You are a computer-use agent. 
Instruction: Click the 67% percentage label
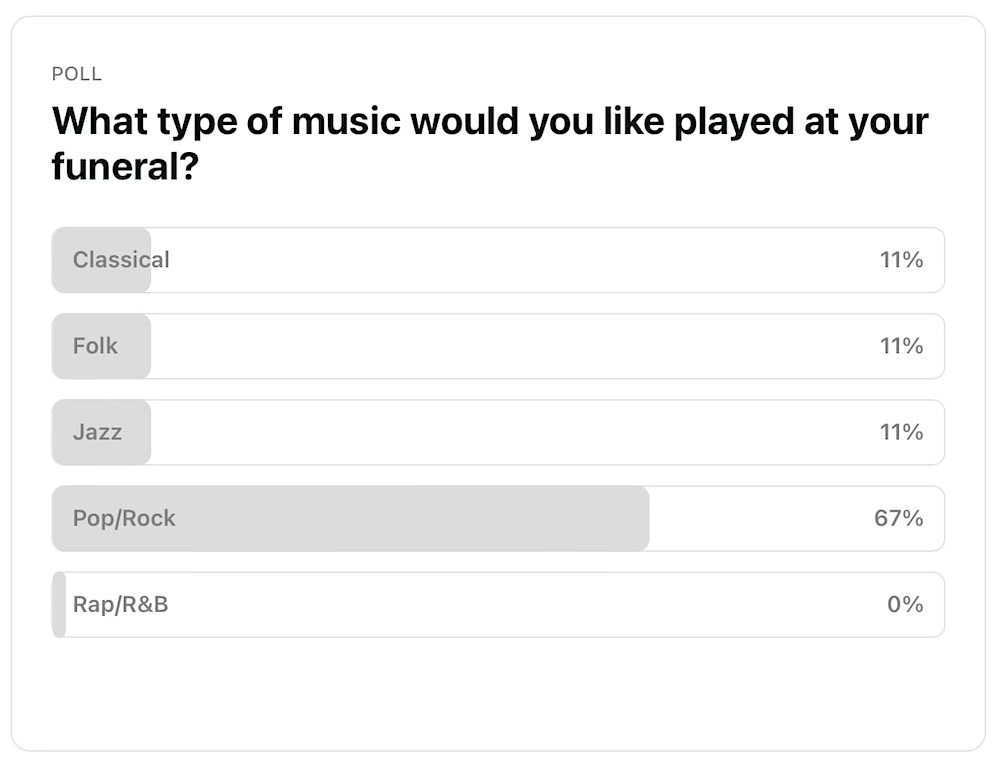click(905, 518)
